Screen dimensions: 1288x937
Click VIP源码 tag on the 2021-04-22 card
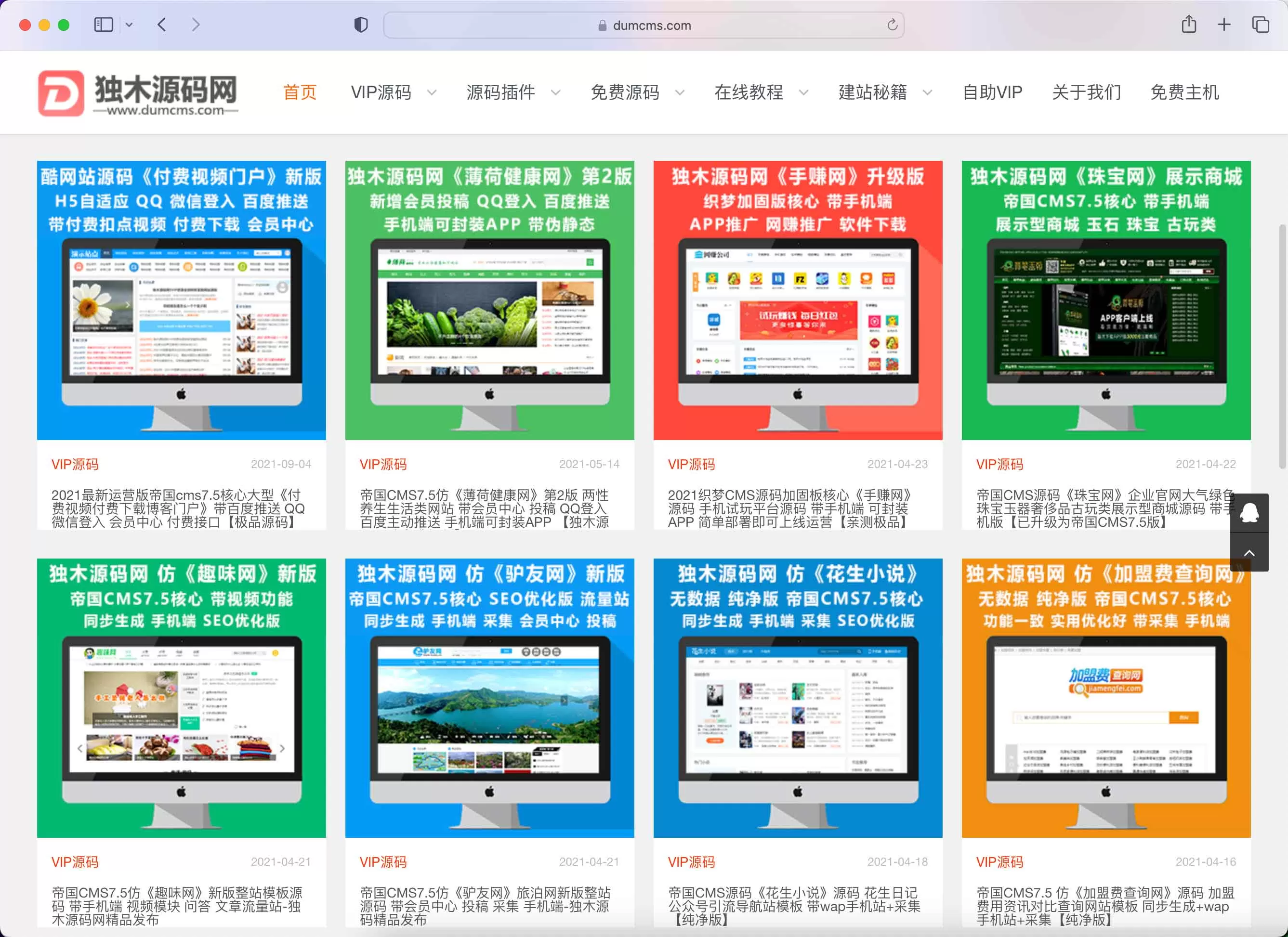click(999, 464)
